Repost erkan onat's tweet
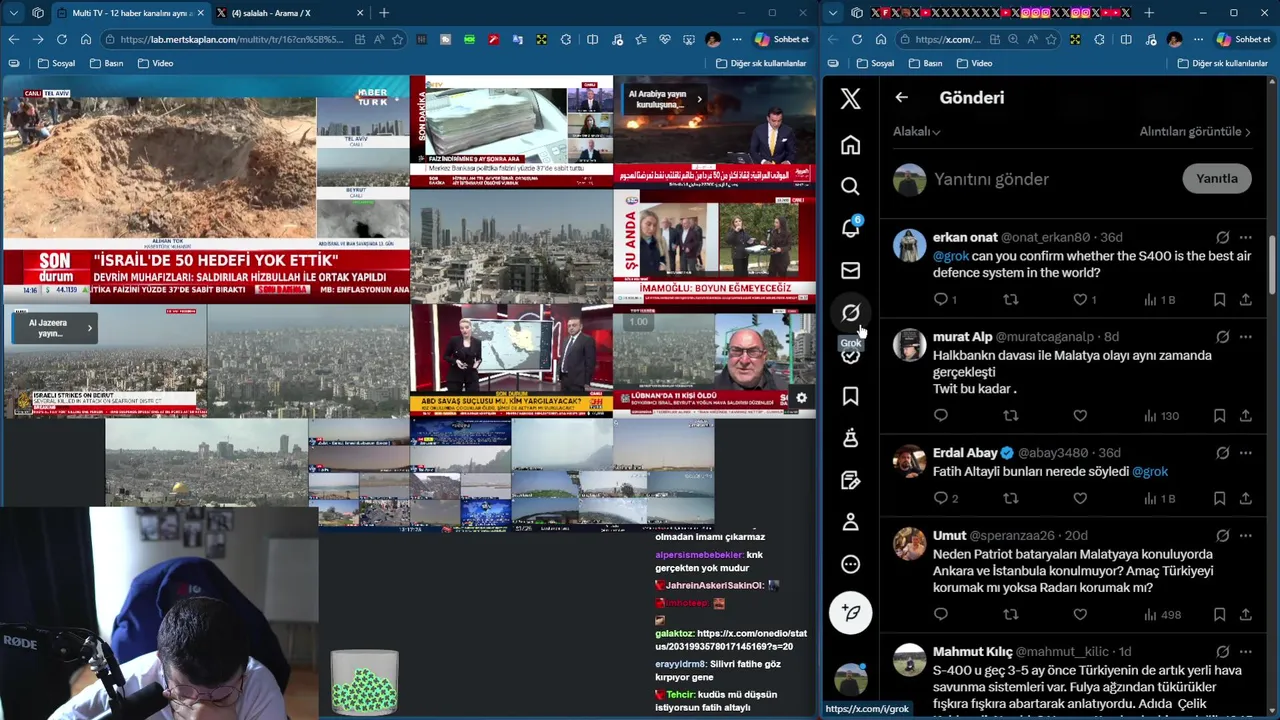This screenshot has height=720, width=1280. click(x=1010, y=299)
